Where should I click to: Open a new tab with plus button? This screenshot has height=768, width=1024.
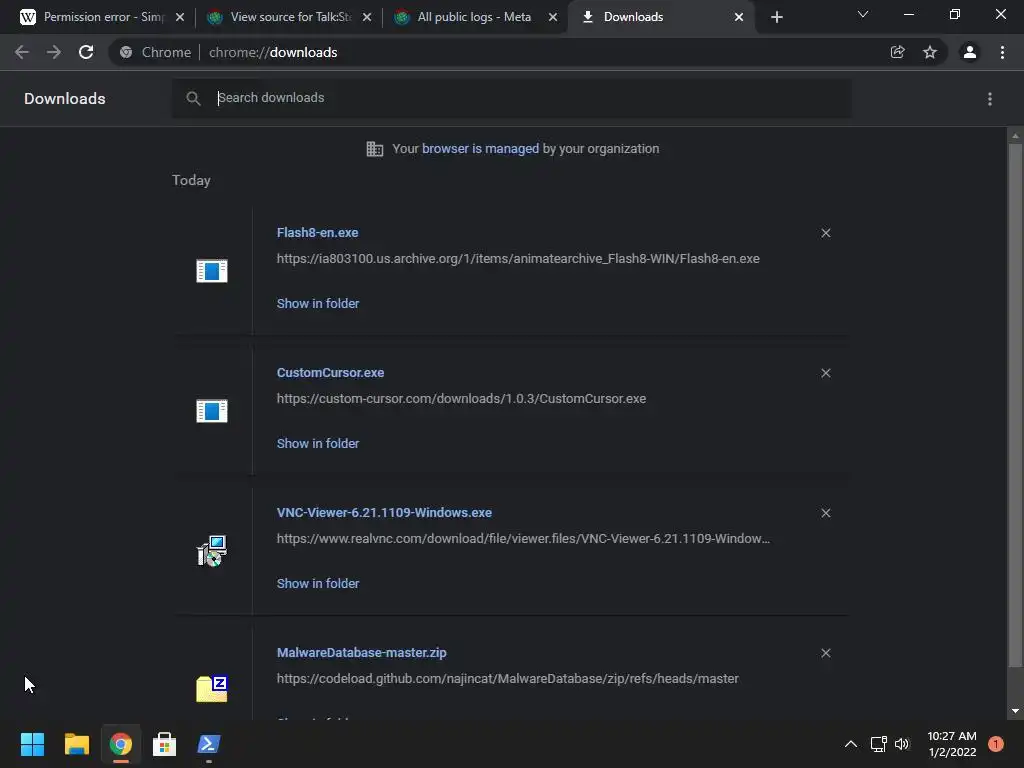pos(776,17)
